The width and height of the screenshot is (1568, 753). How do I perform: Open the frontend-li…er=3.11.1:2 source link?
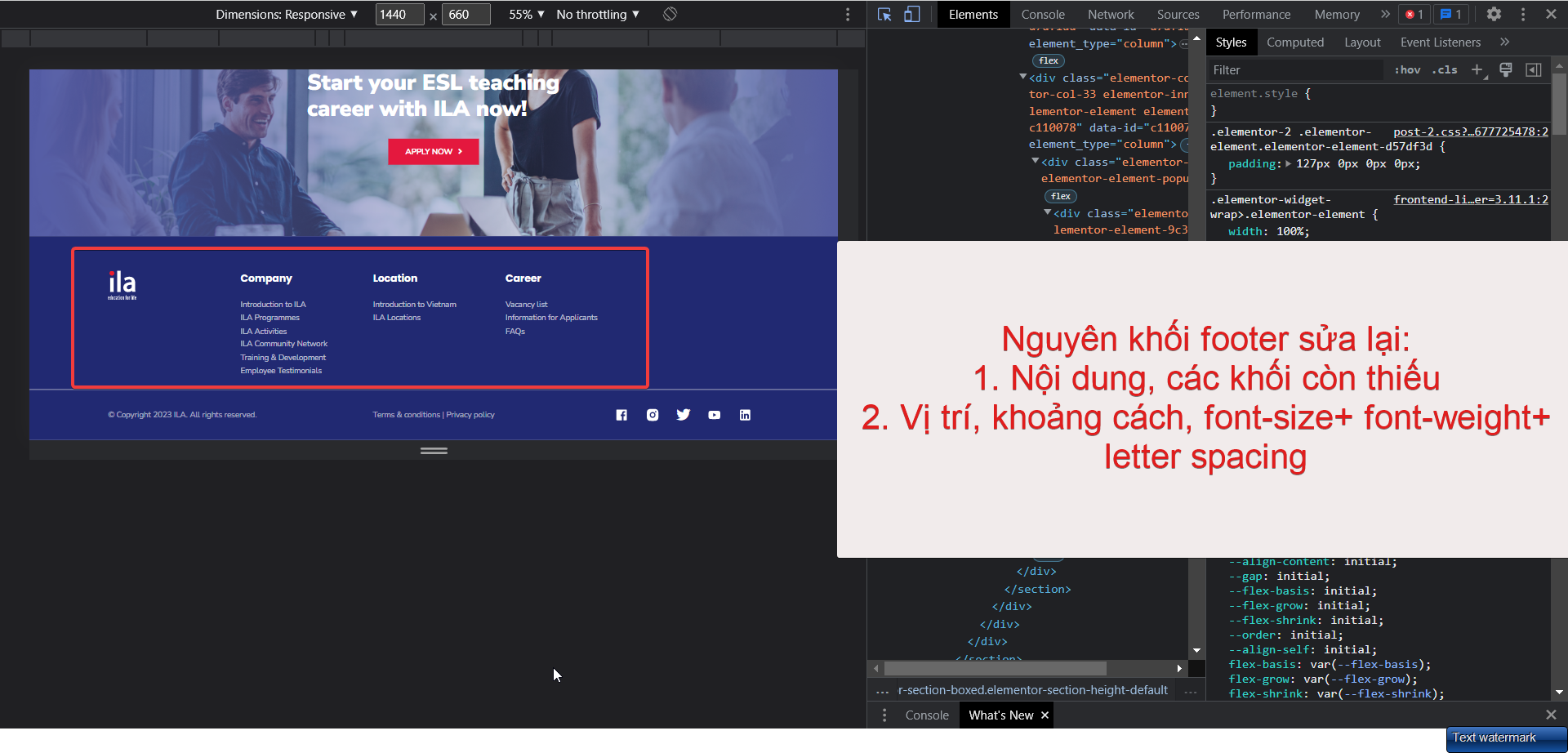tap(1471, 199)
